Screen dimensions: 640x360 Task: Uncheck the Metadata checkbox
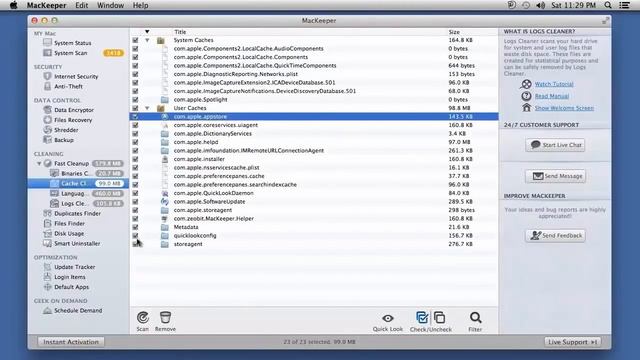point(135,227)
